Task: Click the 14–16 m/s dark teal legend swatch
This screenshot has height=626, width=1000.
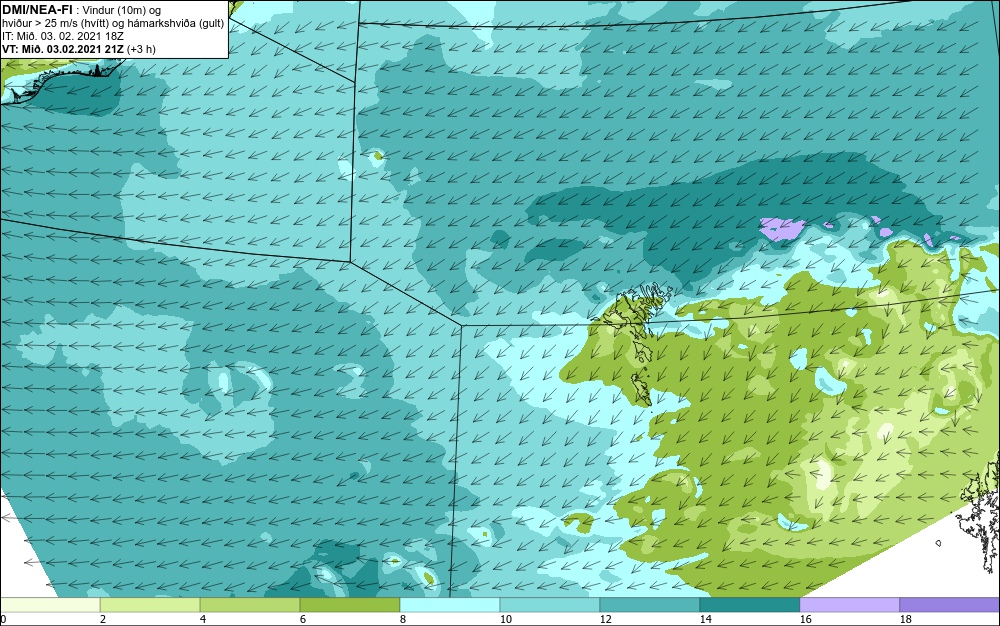Action: tap(750, 605)
